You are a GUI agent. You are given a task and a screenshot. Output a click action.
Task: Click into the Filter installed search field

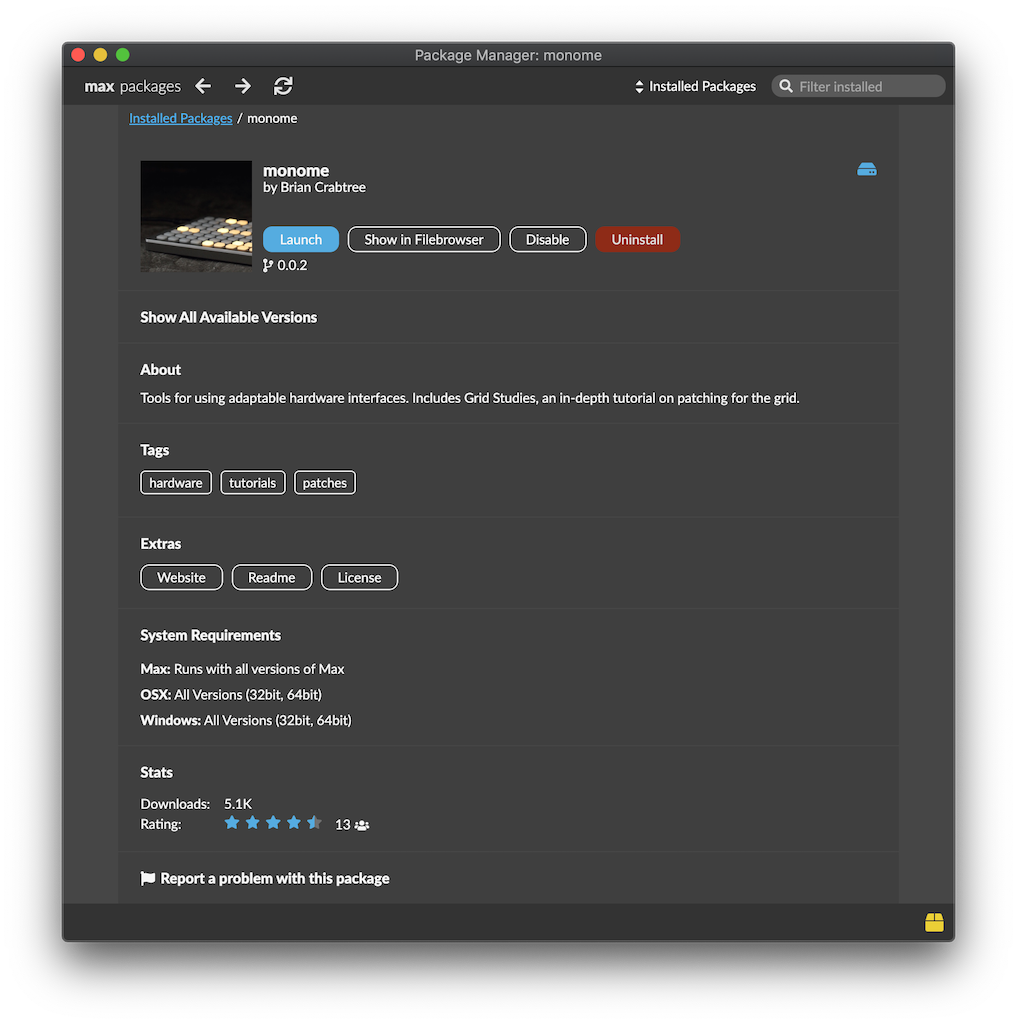pyautogui.click(x=858, y=86)
